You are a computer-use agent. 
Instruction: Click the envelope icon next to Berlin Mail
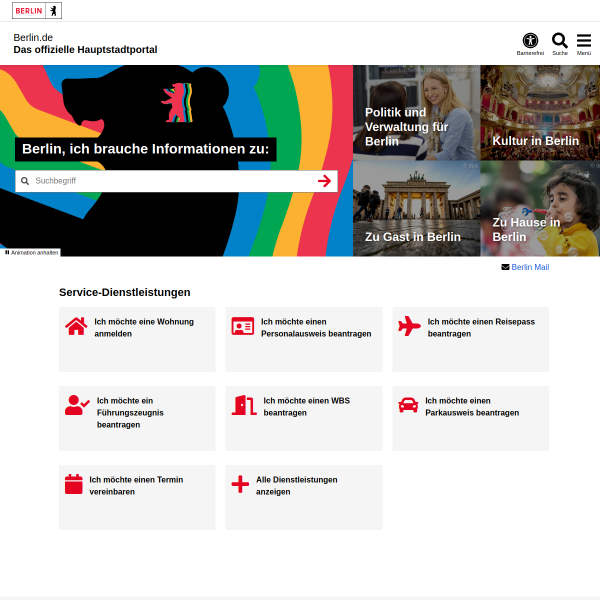(x=505, y=267)
